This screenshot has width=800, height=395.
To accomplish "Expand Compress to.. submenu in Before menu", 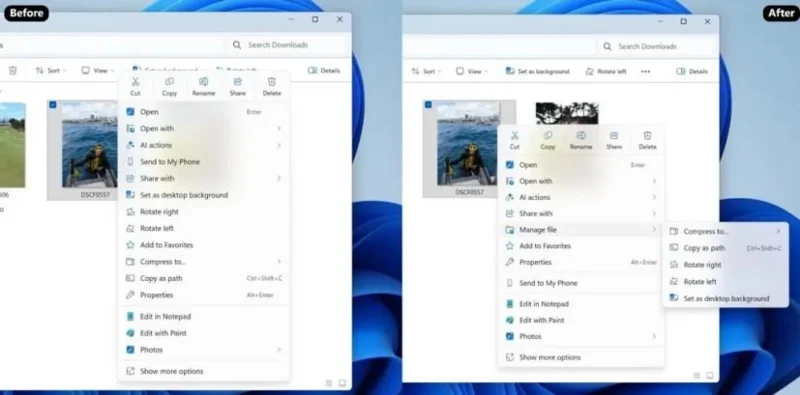I will click(204, 261).
